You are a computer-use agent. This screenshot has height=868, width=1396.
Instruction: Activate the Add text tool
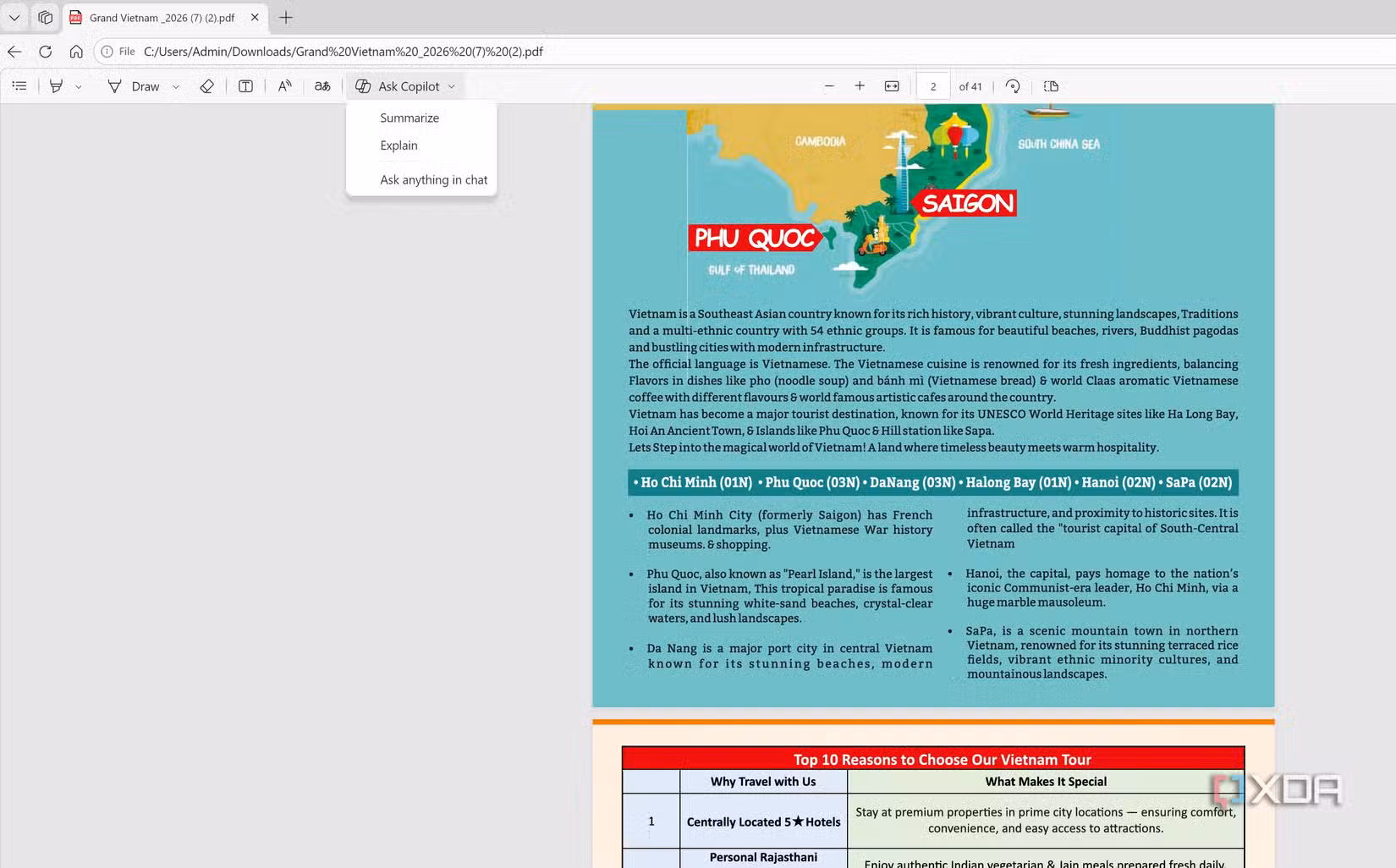coord(245,86)
